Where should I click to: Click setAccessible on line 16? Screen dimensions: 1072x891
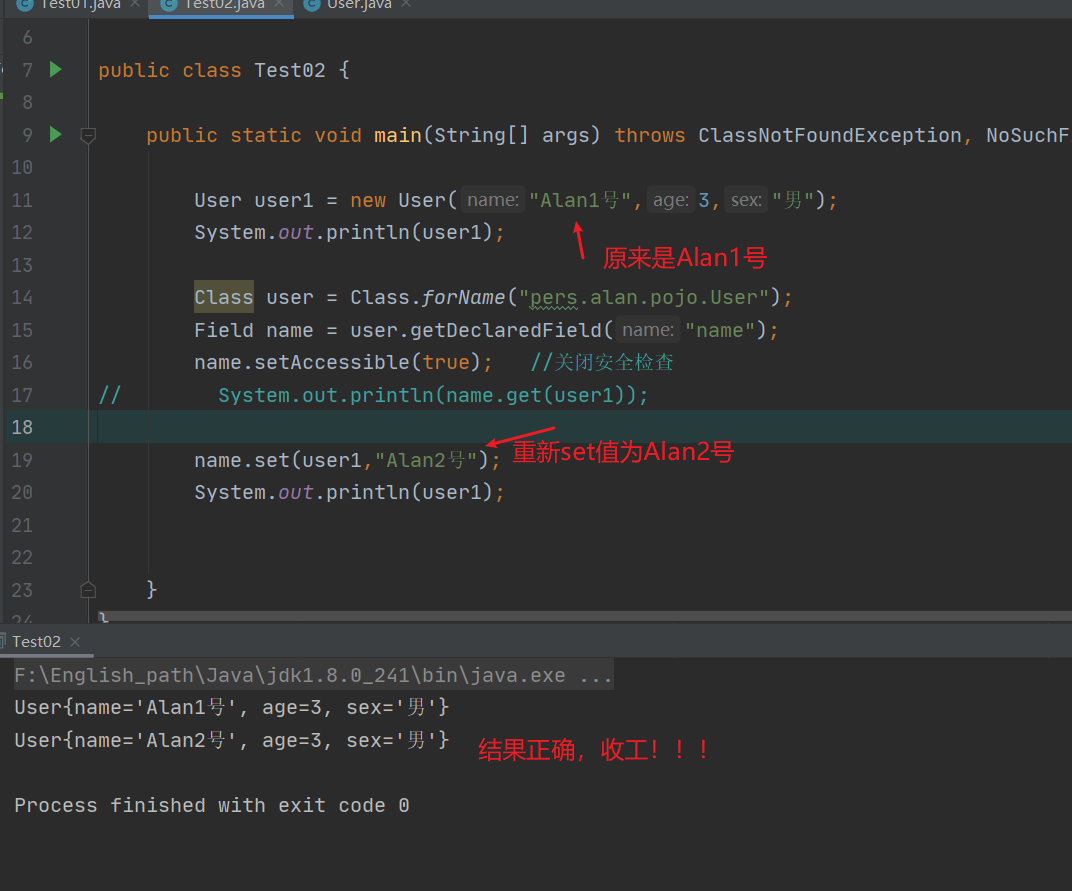point(332,362)
